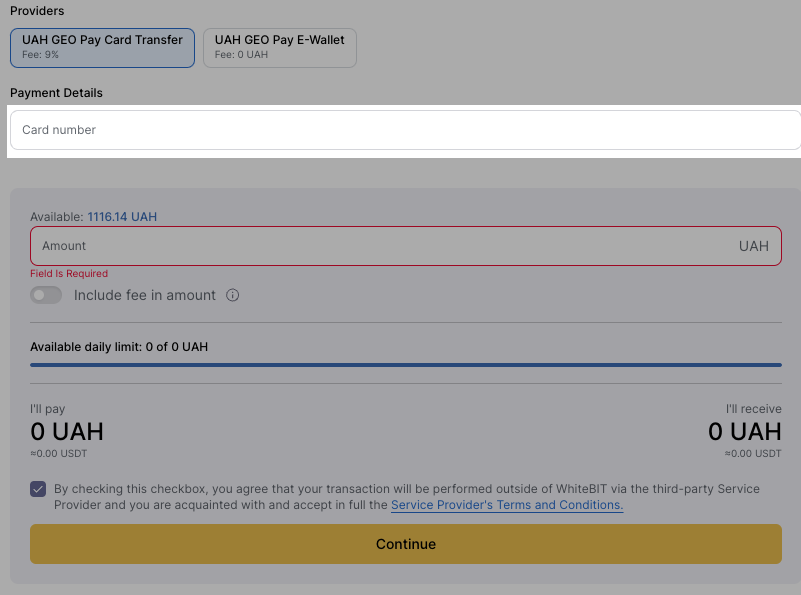The image size is (801, 595).
Task: Click the daily limit progress bar
Action: pos(406,365)
